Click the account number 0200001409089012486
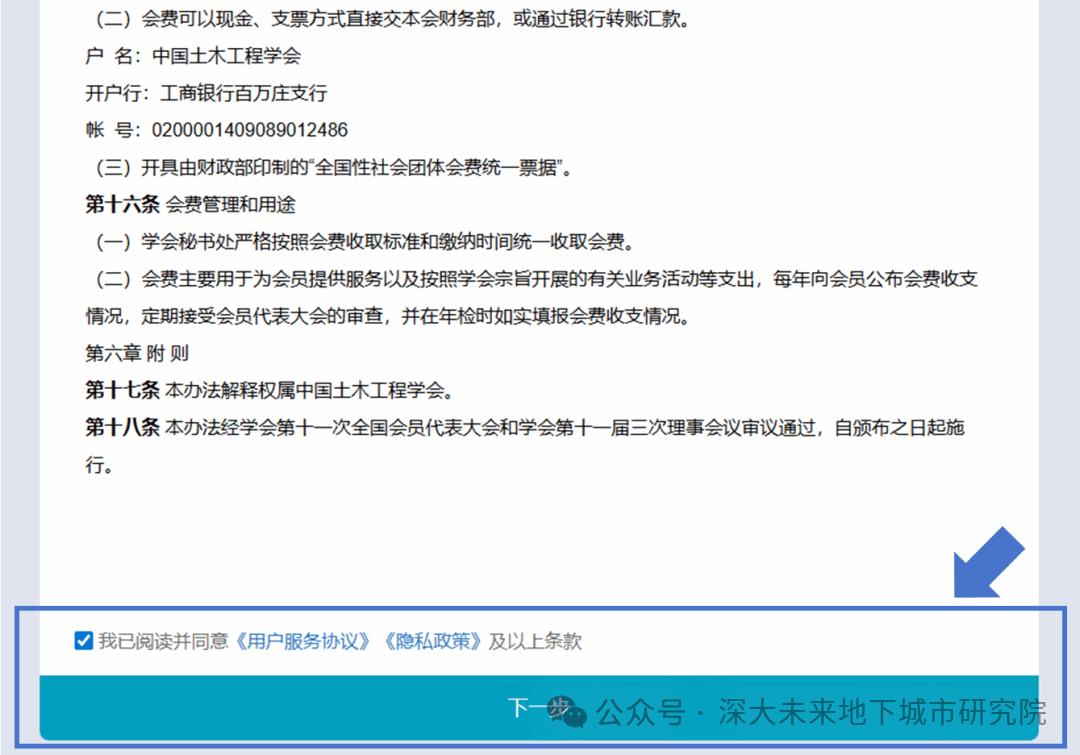Viewport: 1080px width, 755px height. (249, 130)
